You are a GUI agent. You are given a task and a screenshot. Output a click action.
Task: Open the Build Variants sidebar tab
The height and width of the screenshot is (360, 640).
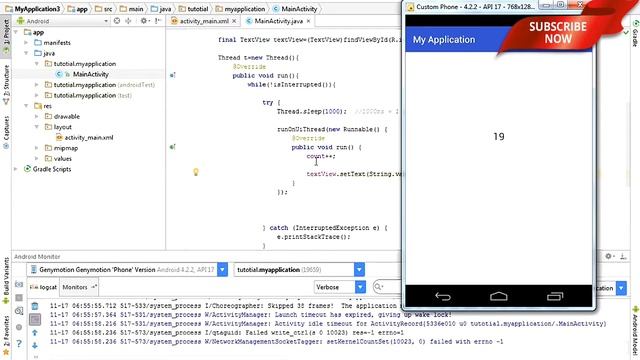point(6,281)
